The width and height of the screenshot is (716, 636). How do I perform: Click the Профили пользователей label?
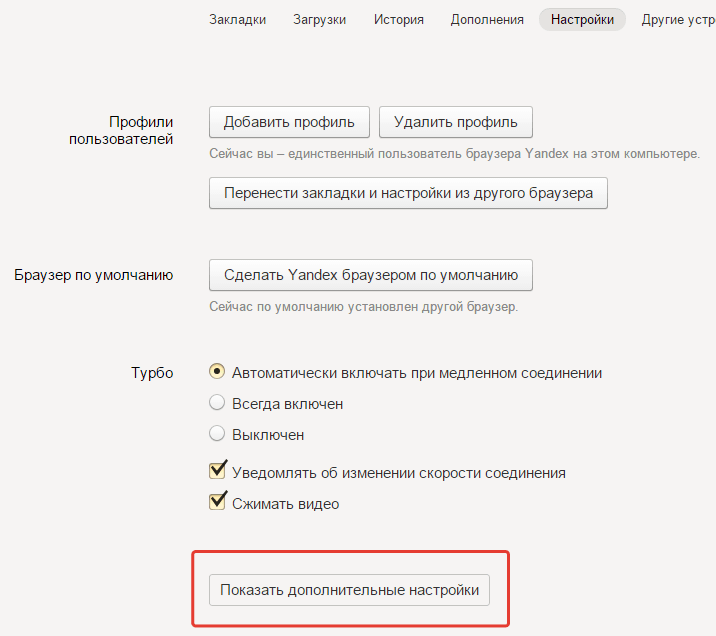(121, 131)
